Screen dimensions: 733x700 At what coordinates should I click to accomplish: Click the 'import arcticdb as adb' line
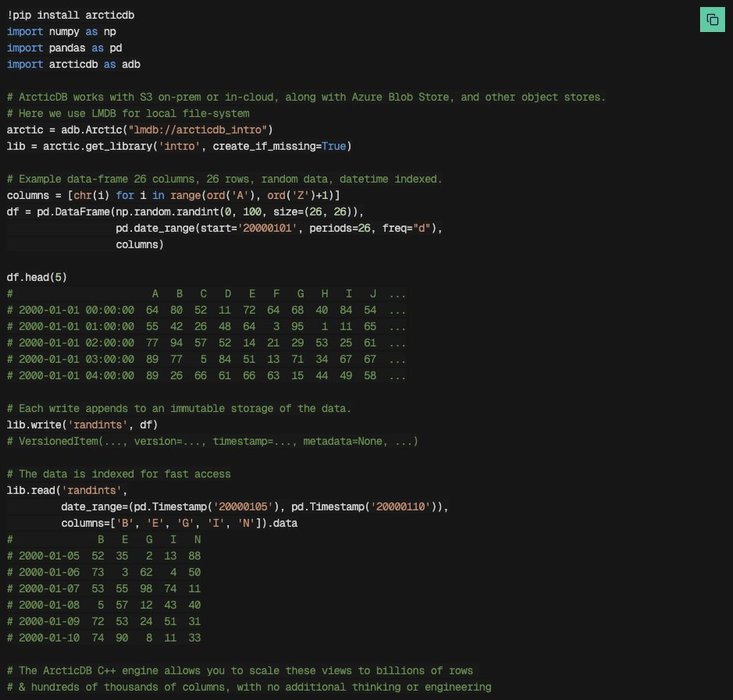tap(73, 65)
